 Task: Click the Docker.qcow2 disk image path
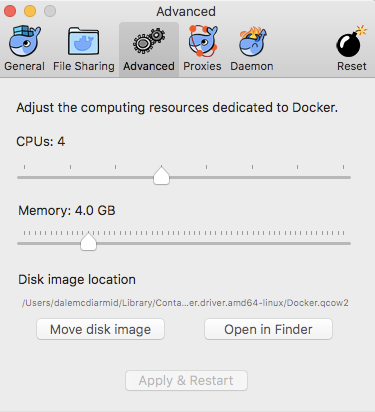185,303
